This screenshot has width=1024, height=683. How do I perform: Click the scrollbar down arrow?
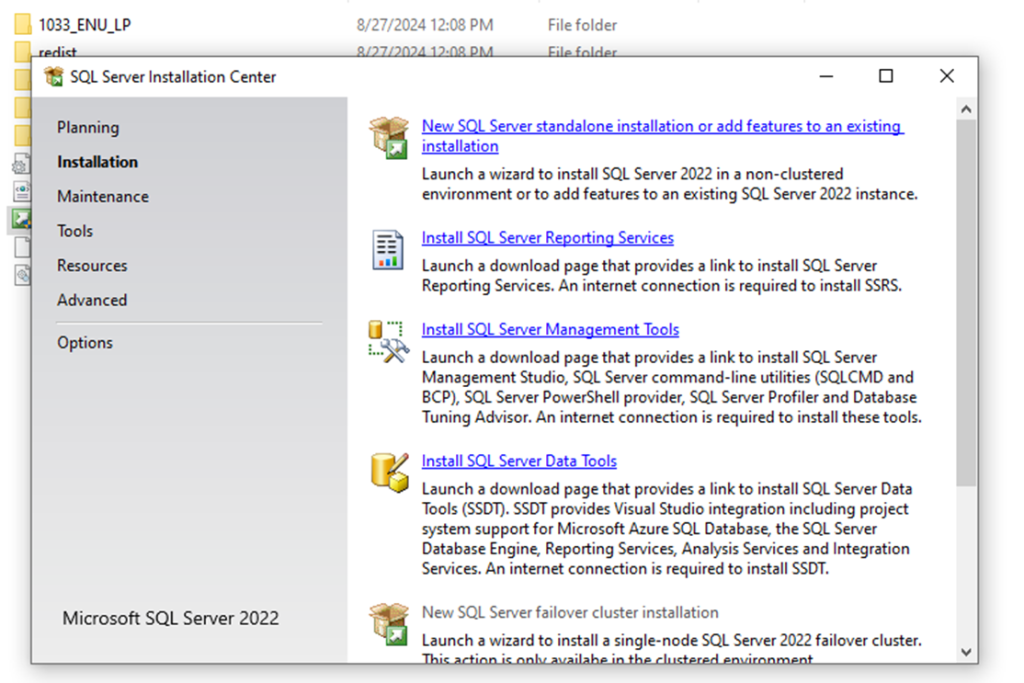(x=966, y=651)
